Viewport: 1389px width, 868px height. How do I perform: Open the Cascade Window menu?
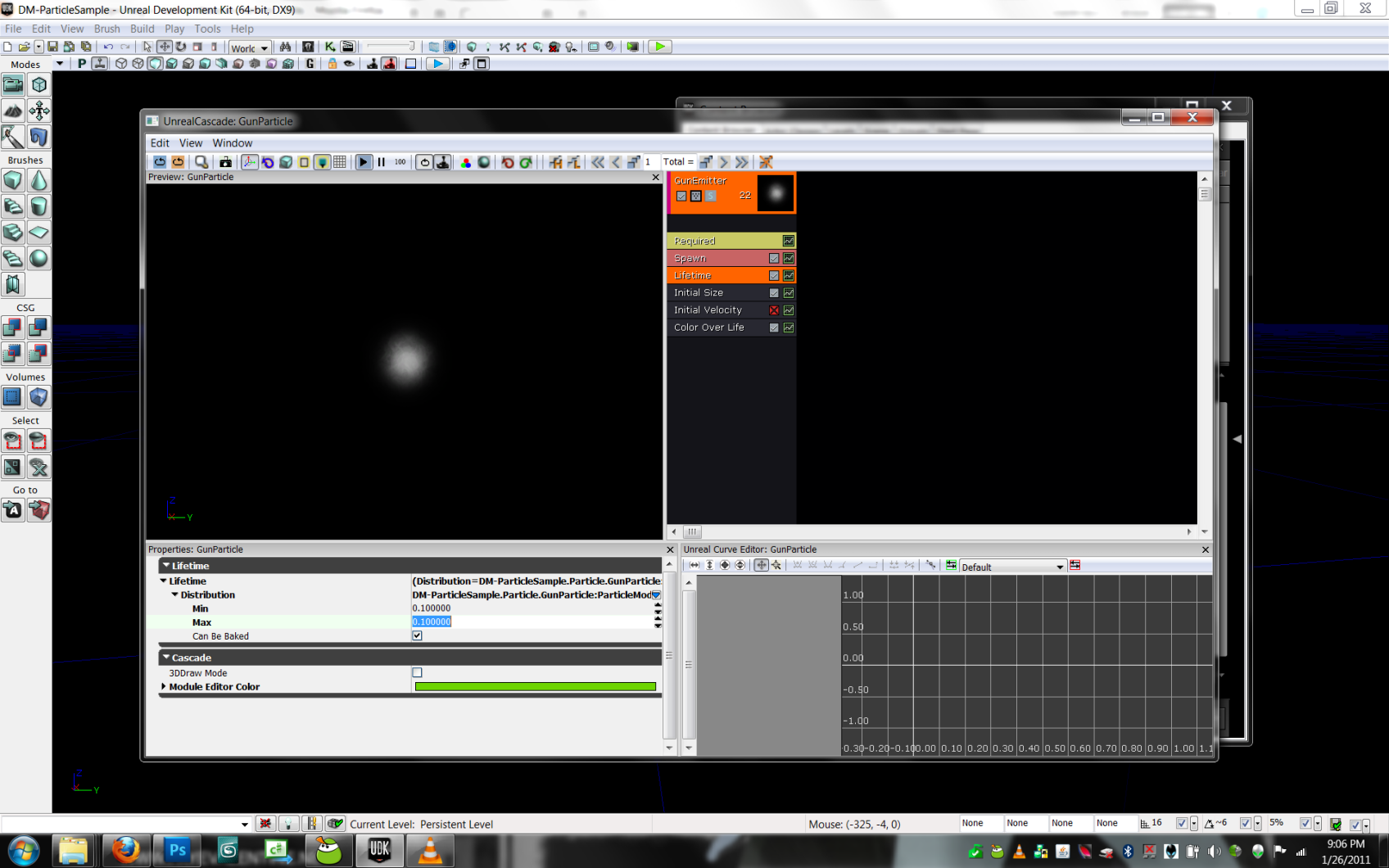click(x=233, y=142)
